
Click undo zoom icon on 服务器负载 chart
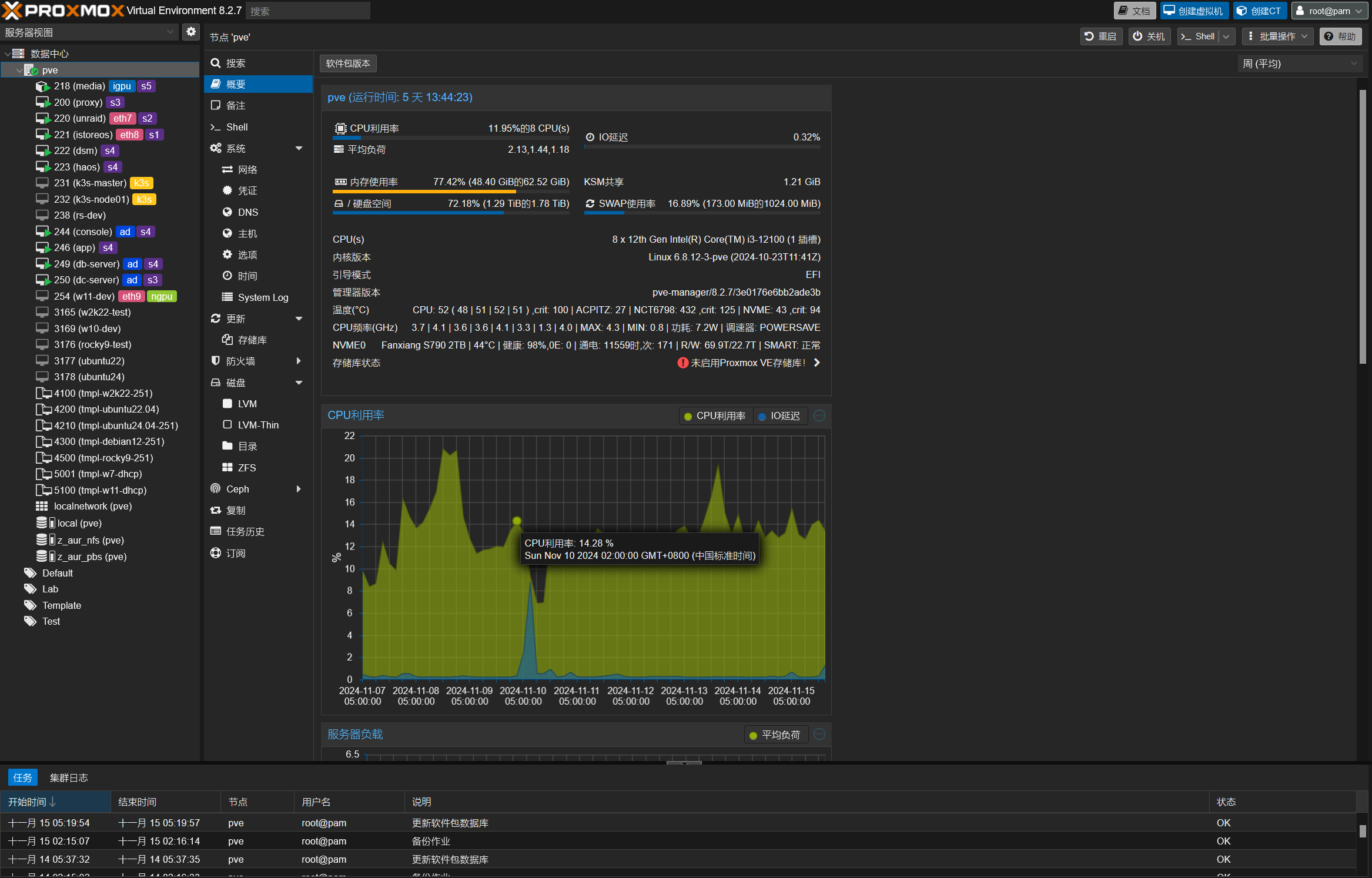click(819, 735)
